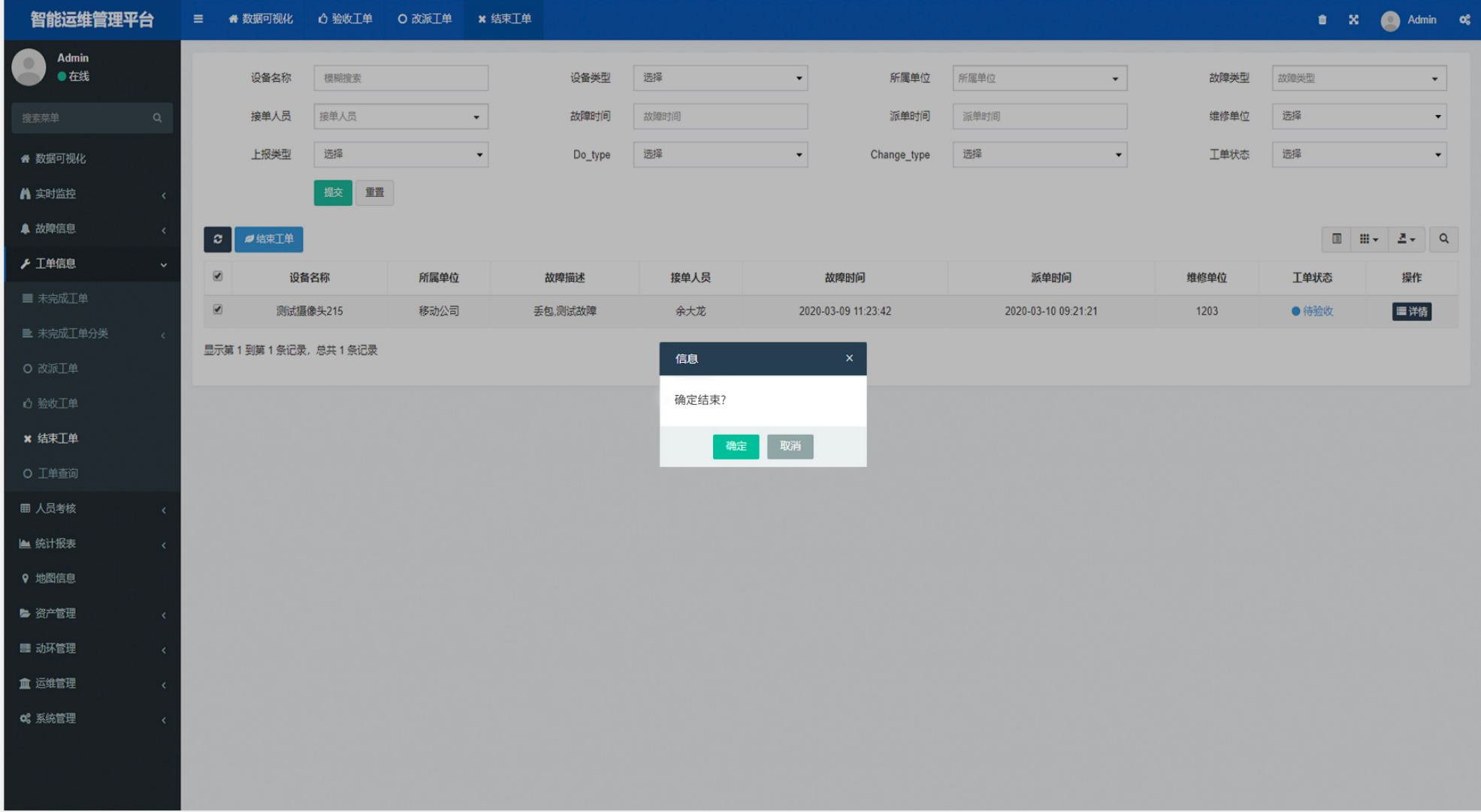
Task: Open 工单查询 in the sidebar
Action: [x=92, y=473]
